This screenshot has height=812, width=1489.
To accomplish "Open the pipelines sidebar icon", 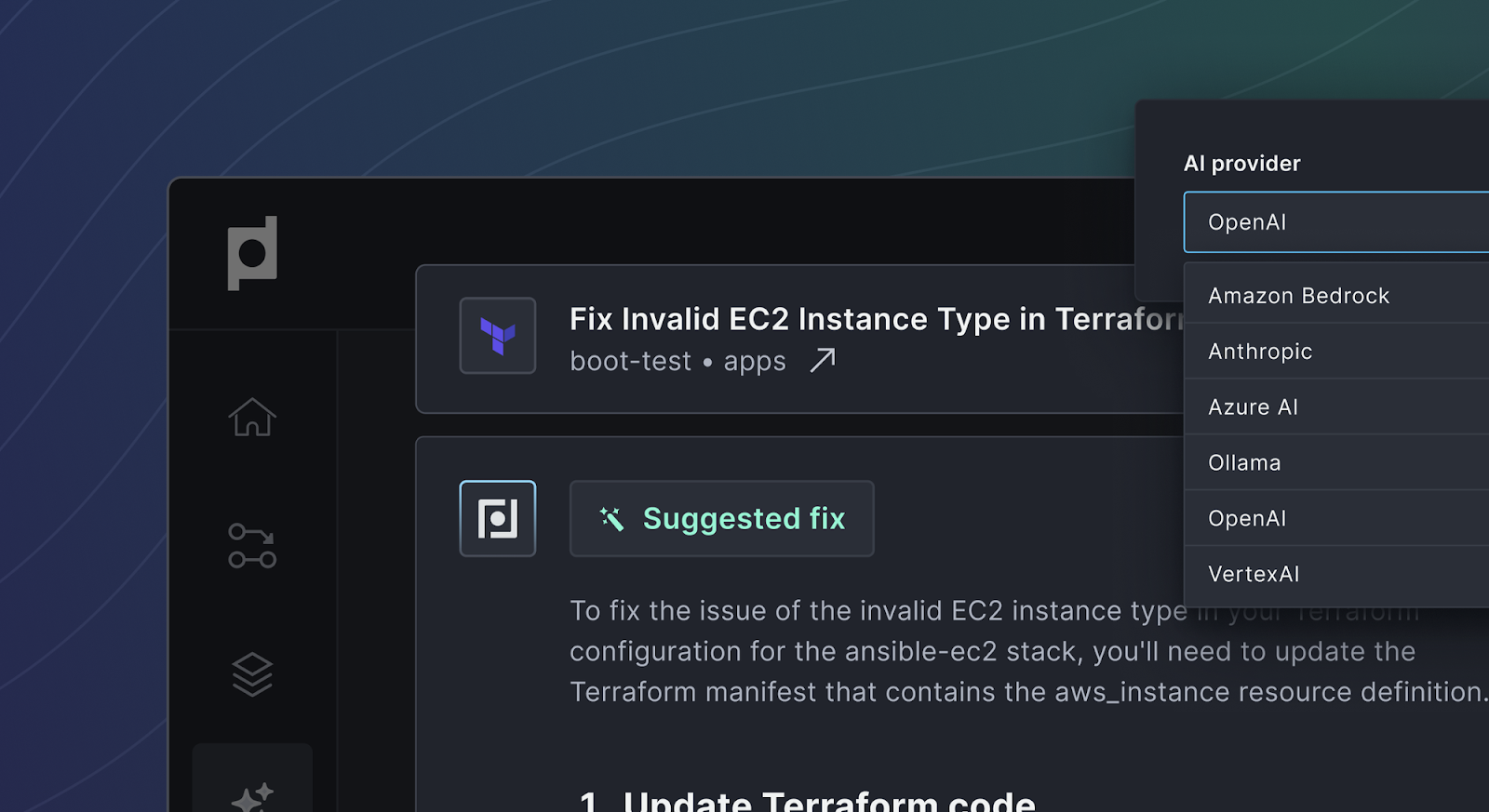I will 252,546.
